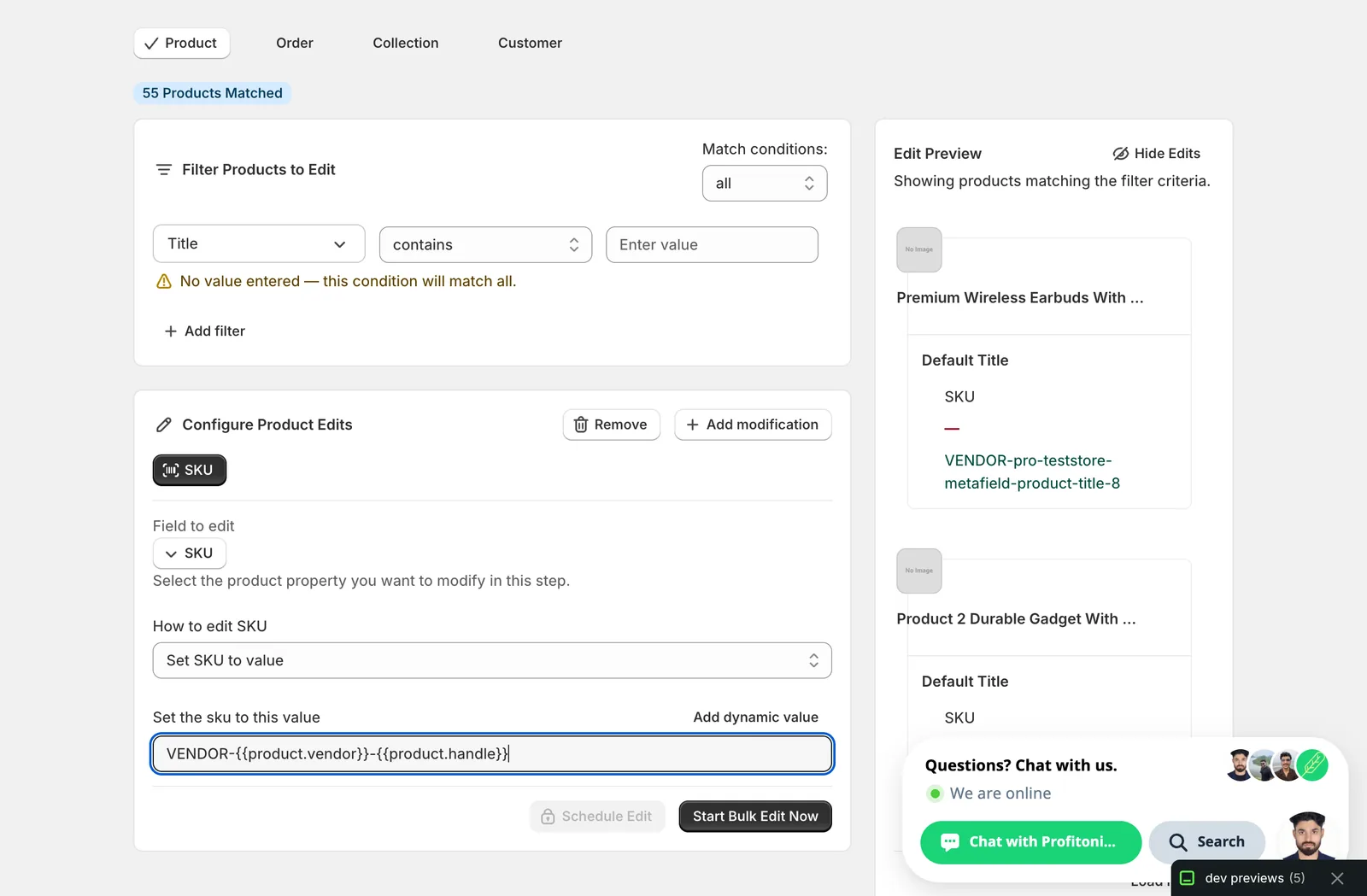This screenshot has width=1367, height=896.
Task: Open Chat with Profitoni button
Action: coord(1031,842)
